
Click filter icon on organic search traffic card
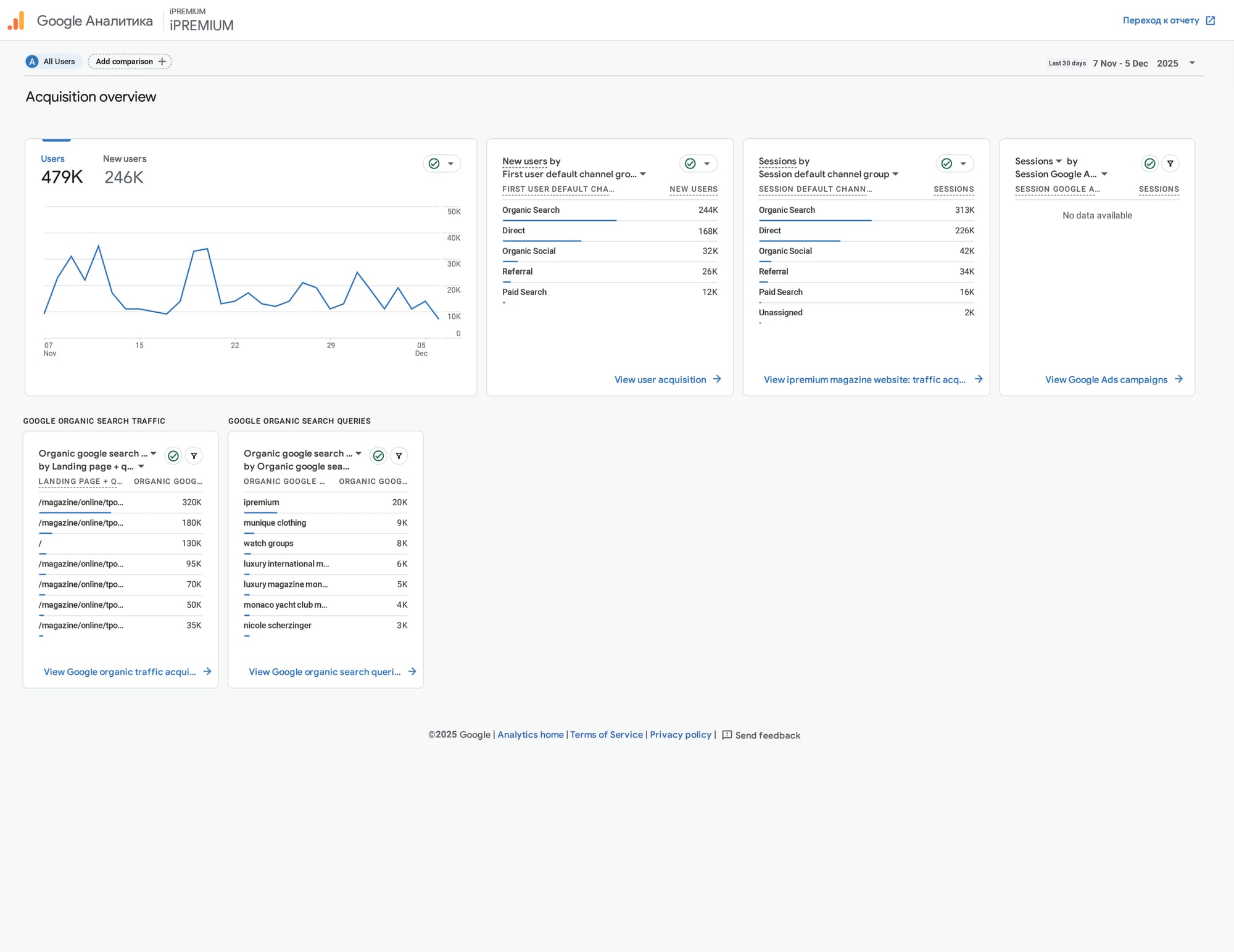point(194,456)
